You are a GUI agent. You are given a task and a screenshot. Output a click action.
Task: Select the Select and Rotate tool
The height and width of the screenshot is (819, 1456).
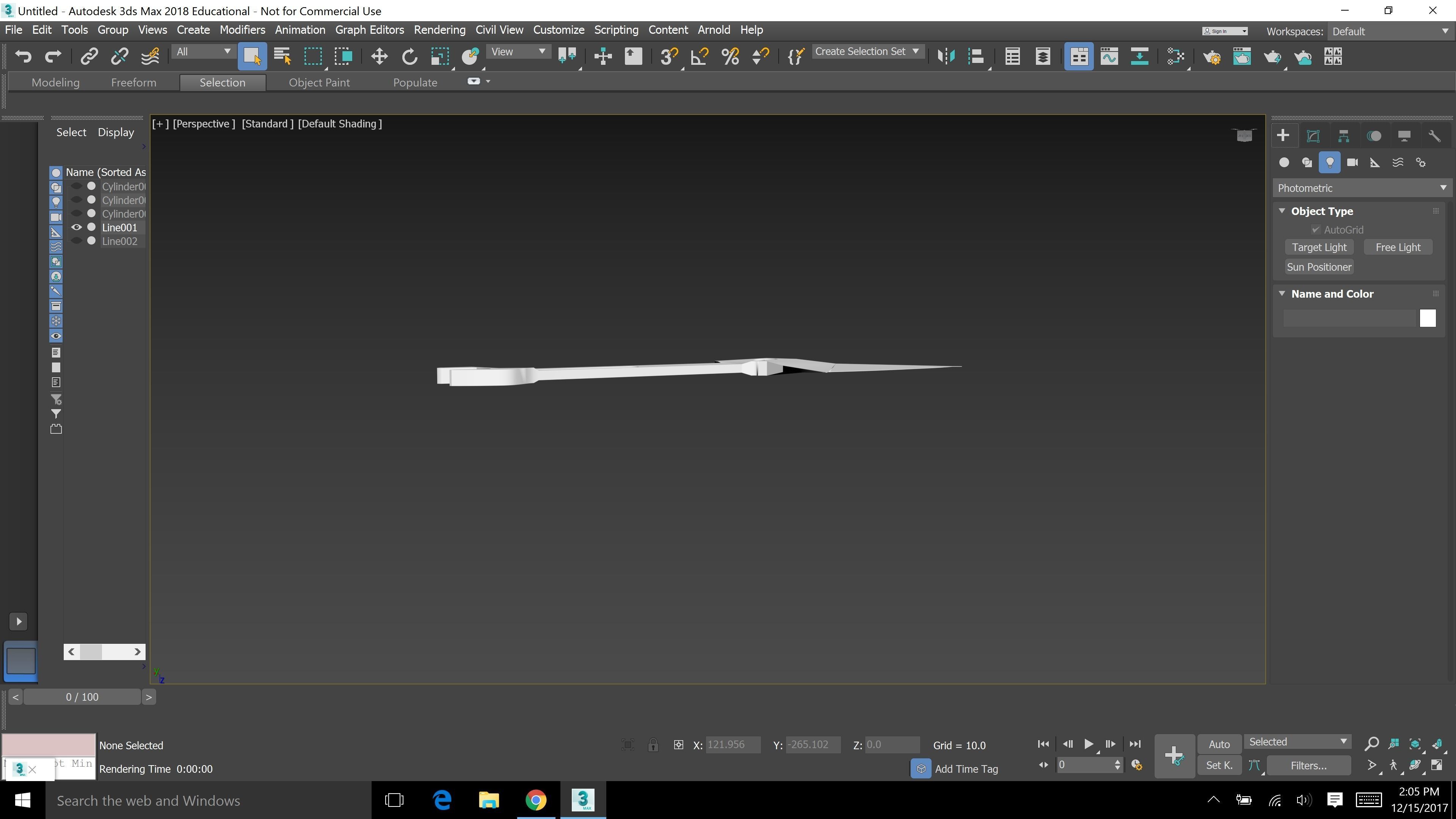click(409, 56)
